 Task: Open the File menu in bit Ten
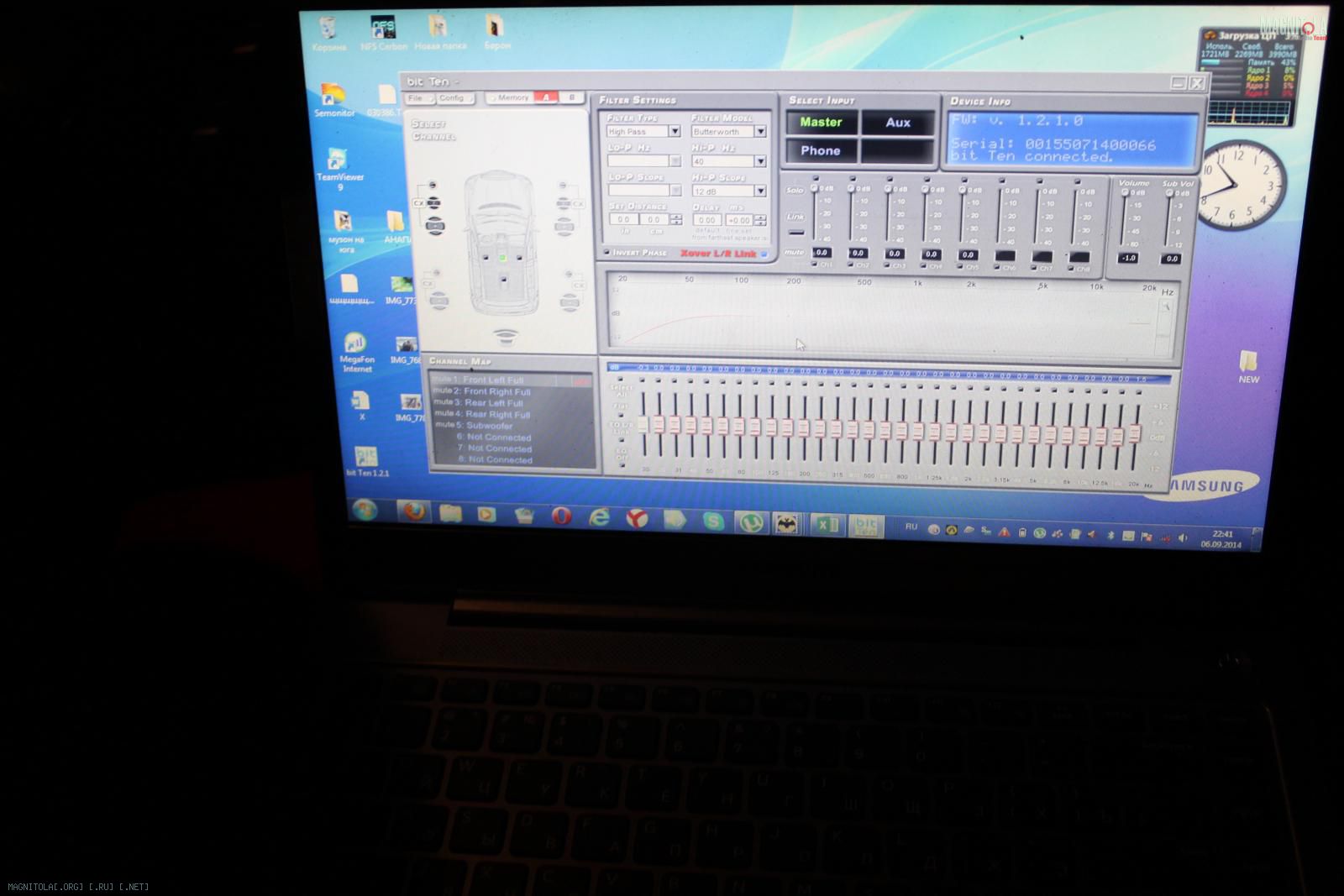(x=419, y=98)
